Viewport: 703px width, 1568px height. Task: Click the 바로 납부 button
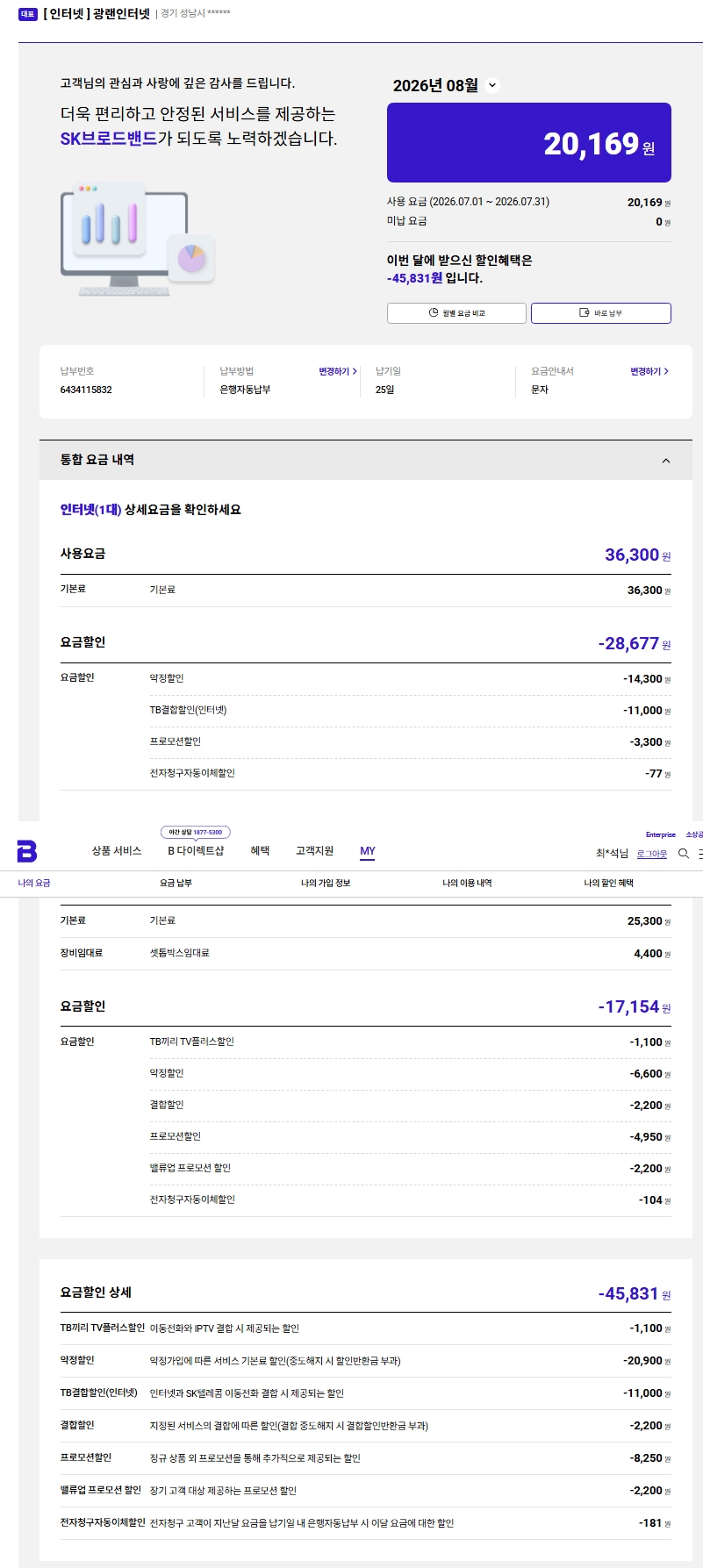[601, 313]
